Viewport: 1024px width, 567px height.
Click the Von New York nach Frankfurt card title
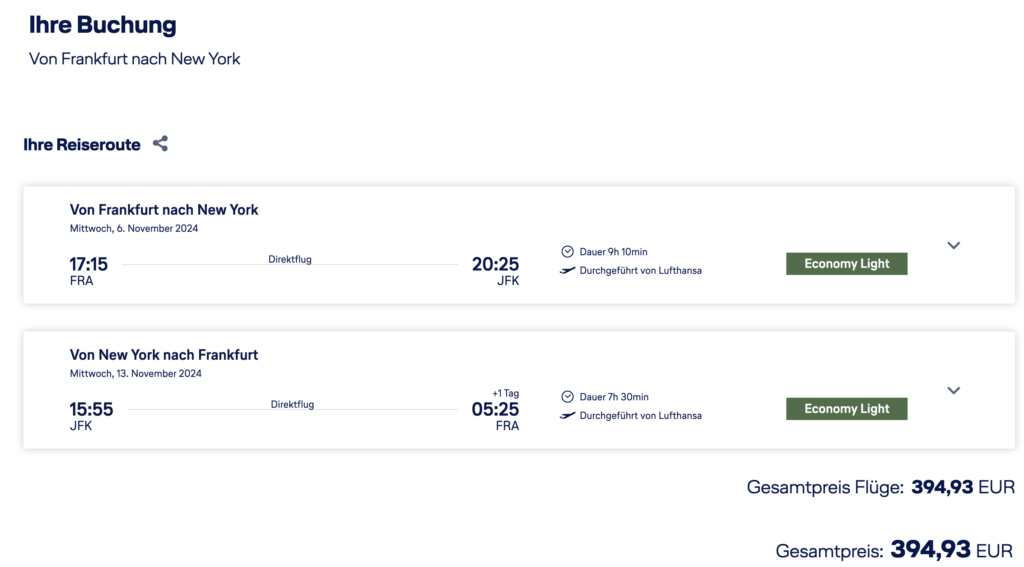point(164,355)
